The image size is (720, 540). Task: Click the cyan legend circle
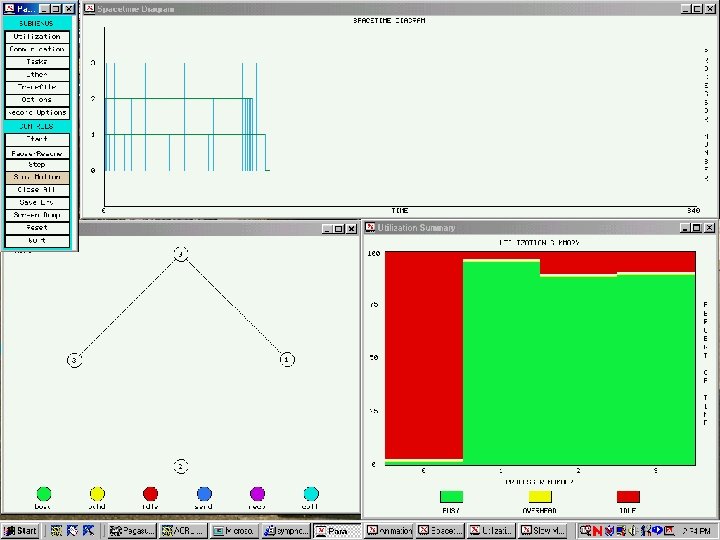311,494
